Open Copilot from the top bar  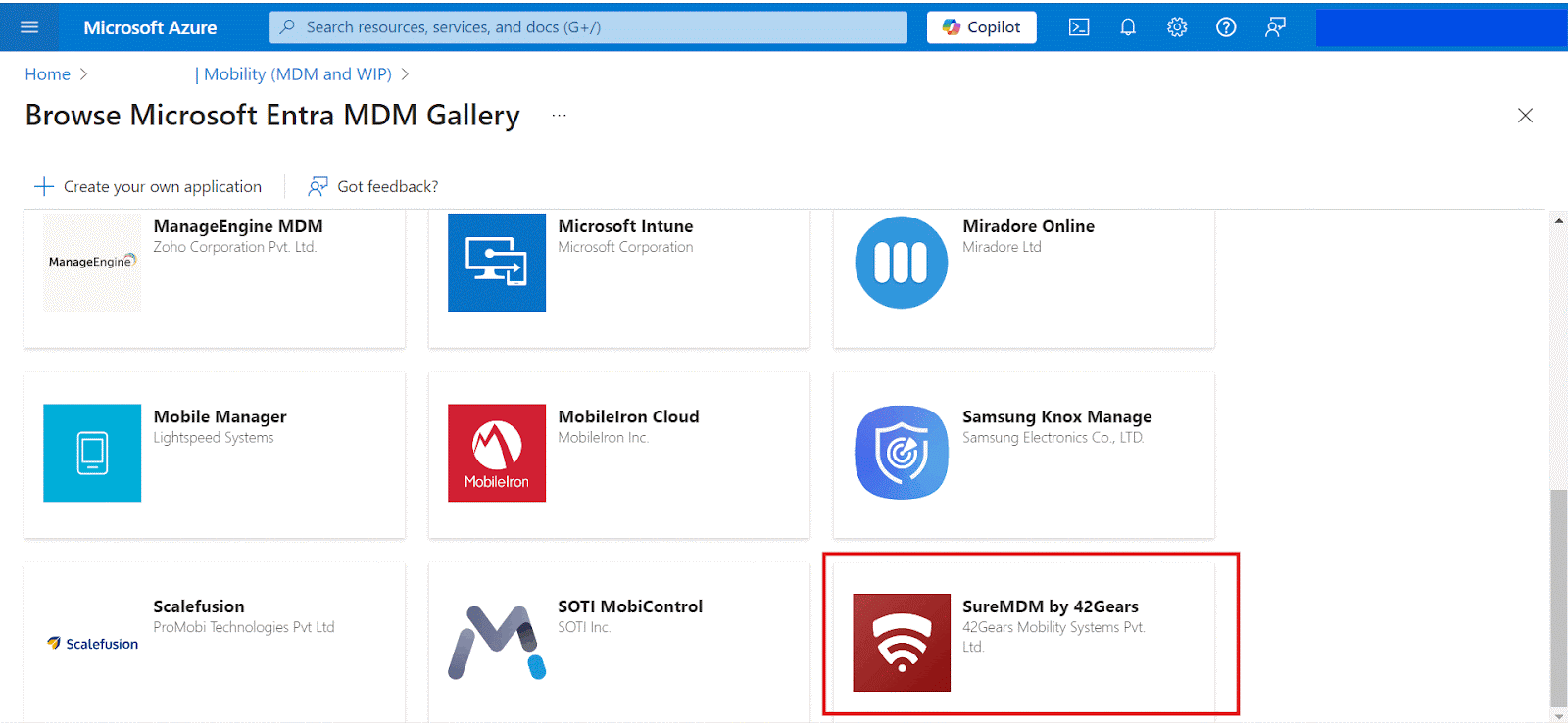981,27
